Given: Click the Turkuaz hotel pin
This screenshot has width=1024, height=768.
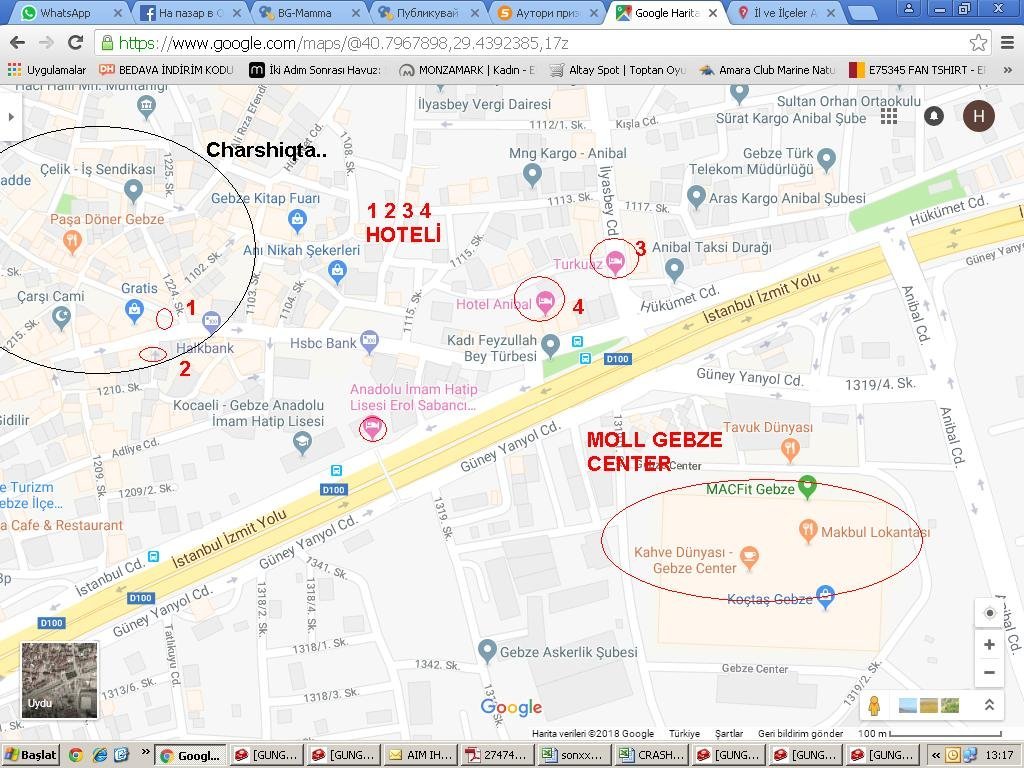Looking at the screenshot, I should click(x=615, y=262).
